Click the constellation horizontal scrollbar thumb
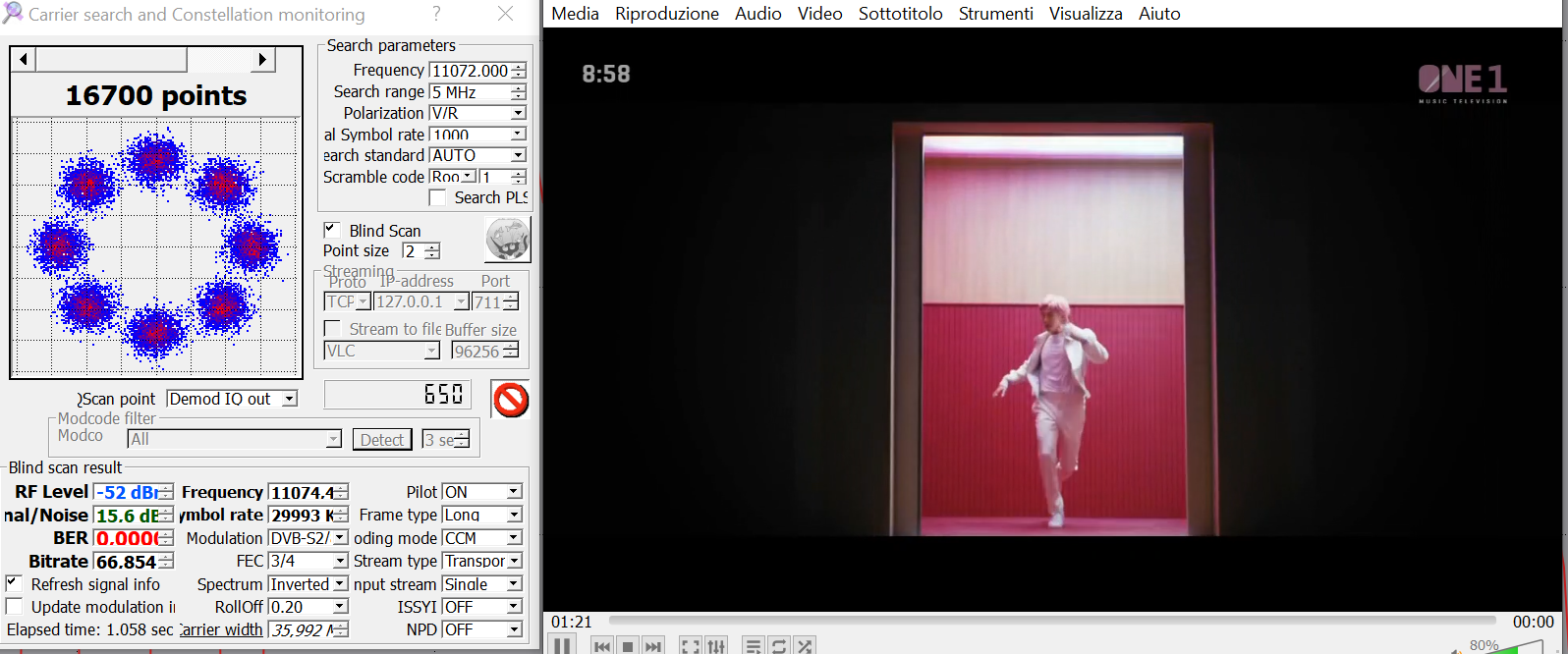 [111, 60]
